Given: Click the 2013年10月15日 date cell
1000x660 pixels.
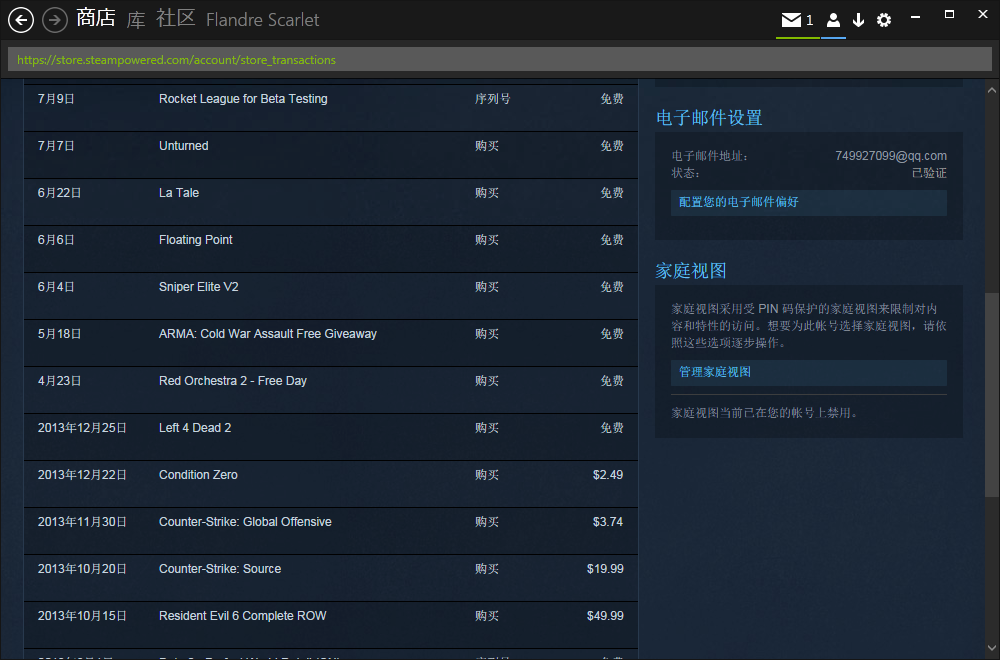Looking at the screenshot, I should pyautogui.click(x=82, y=616).
